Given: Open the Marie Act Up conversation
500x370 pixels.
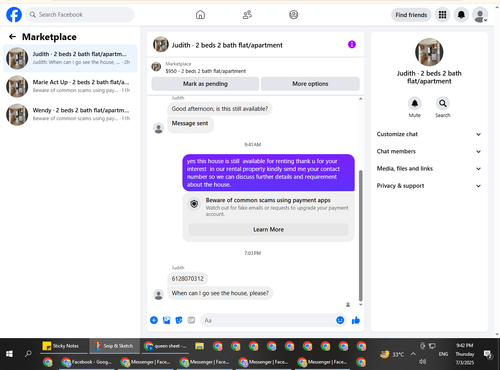Looking at the screenshot, I should click(x=70, y=86).
